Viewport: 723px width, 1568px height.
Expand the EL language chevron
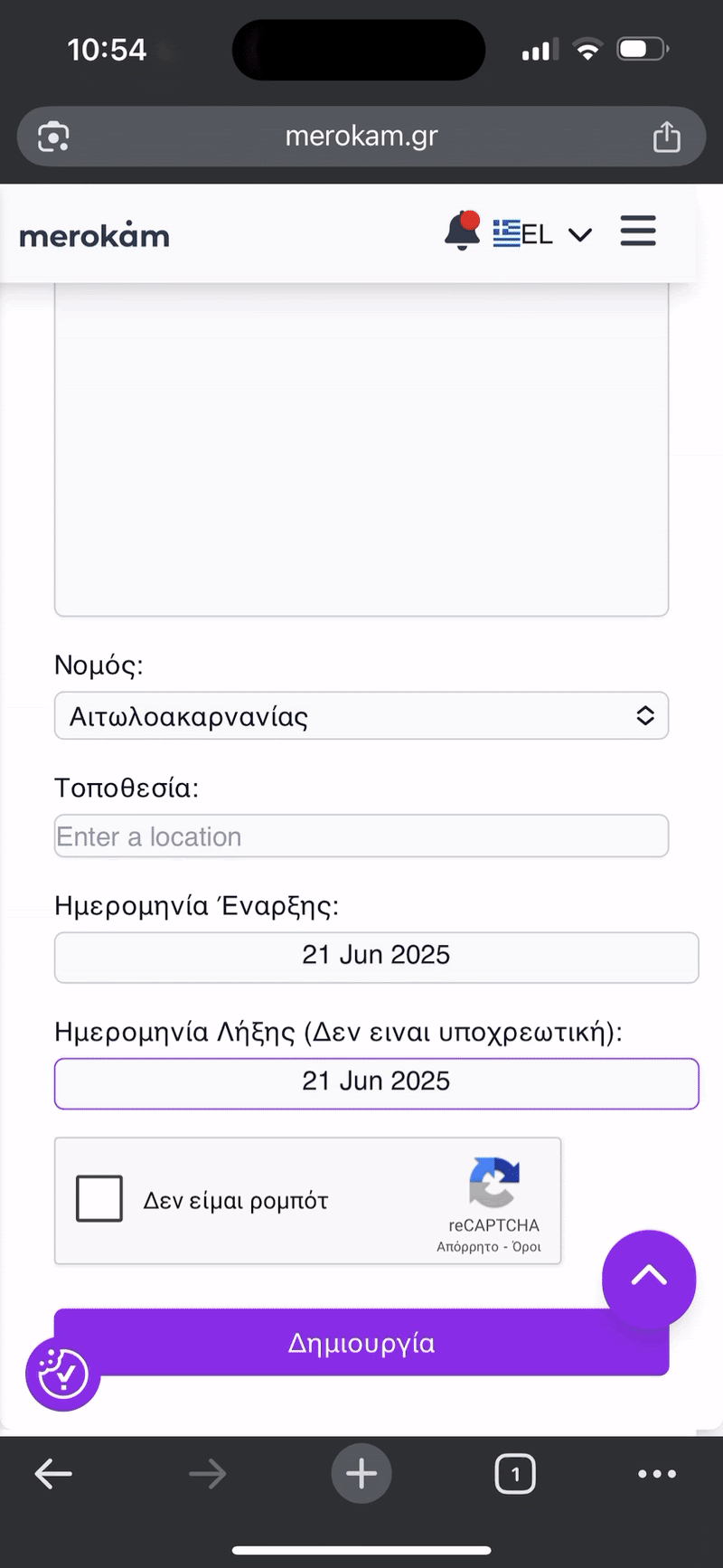579,234
